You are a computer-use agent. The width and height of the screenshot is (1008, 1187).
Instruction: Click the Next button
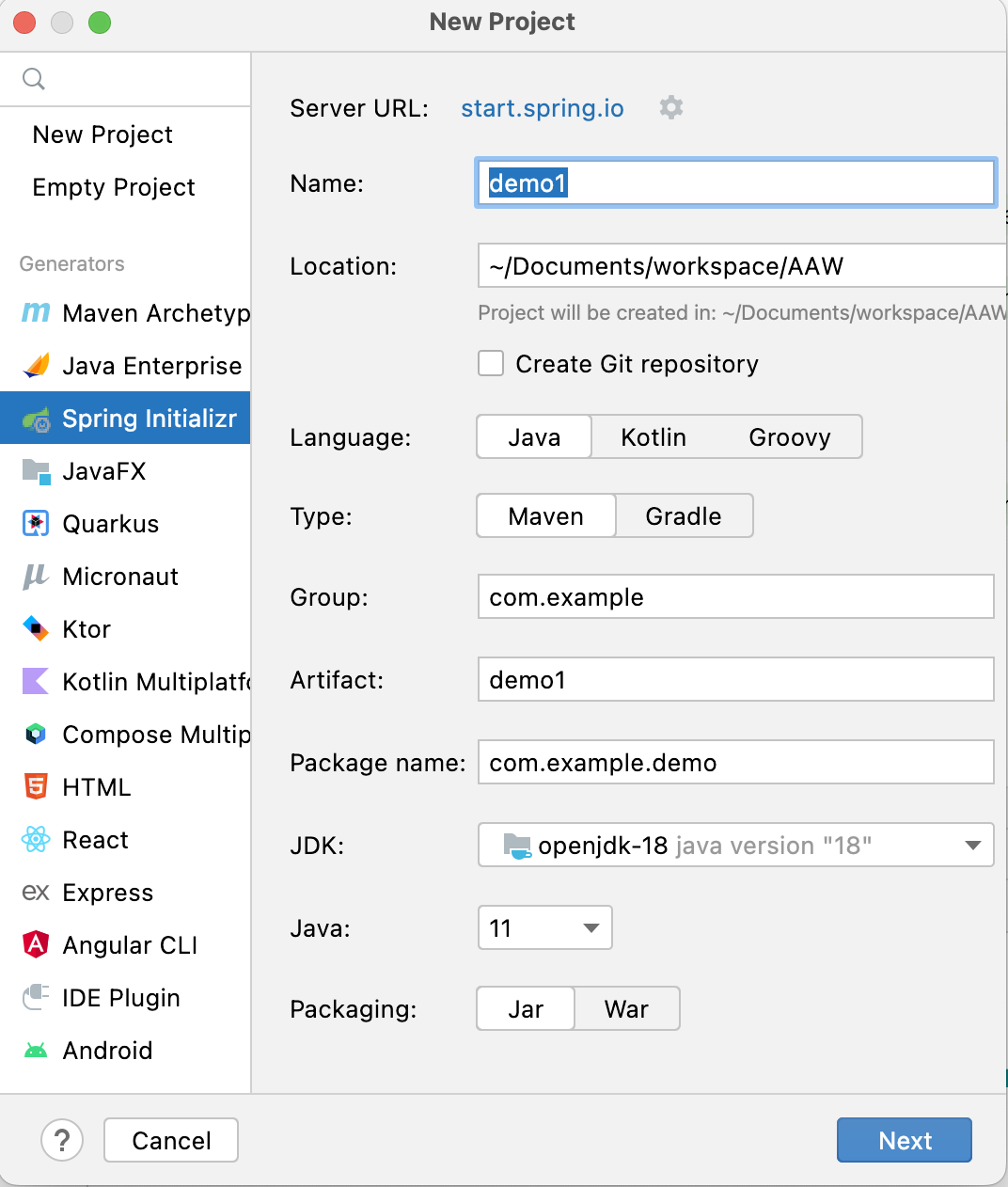tap(904, 1141)
